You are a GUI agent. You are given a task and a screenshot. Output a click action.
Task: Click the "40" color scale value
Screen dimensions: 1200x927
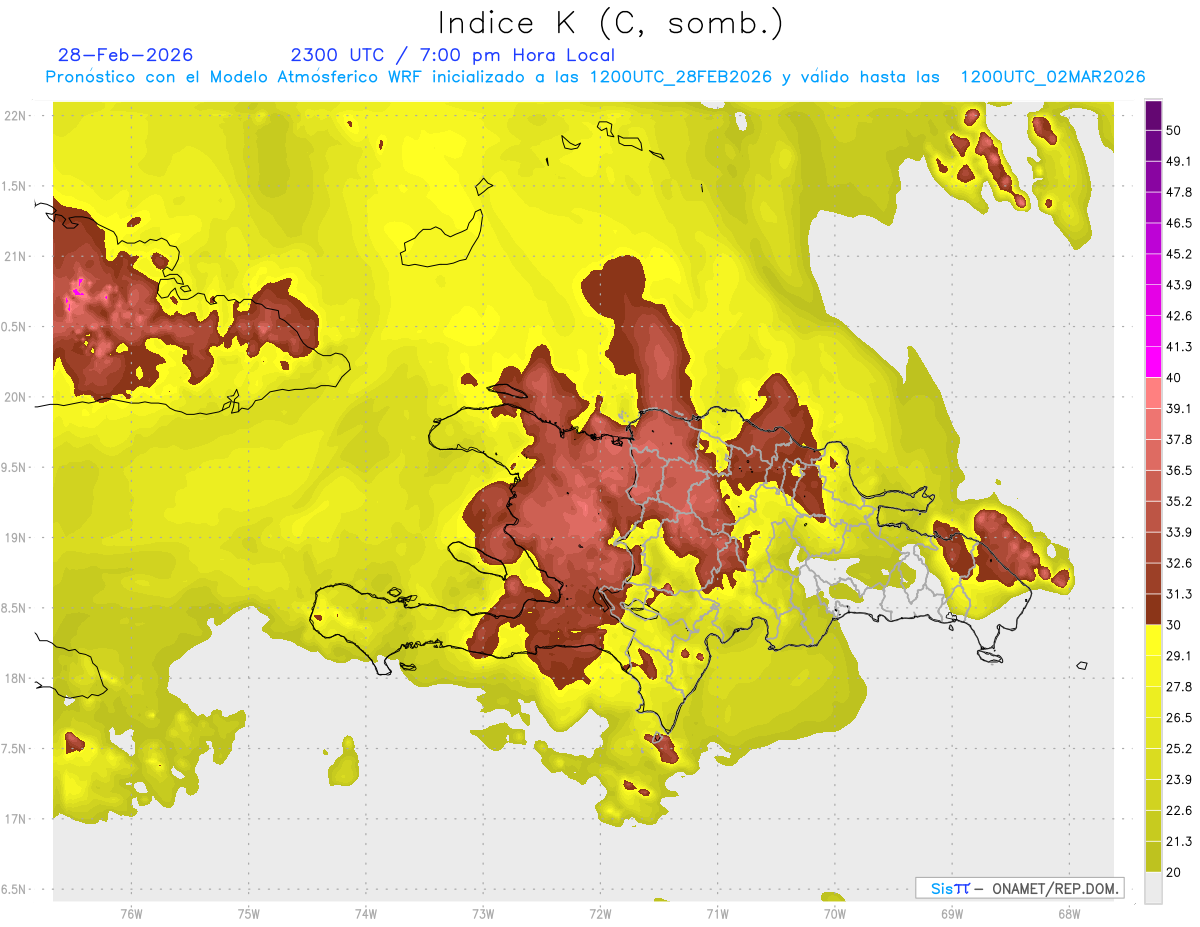1174,378
